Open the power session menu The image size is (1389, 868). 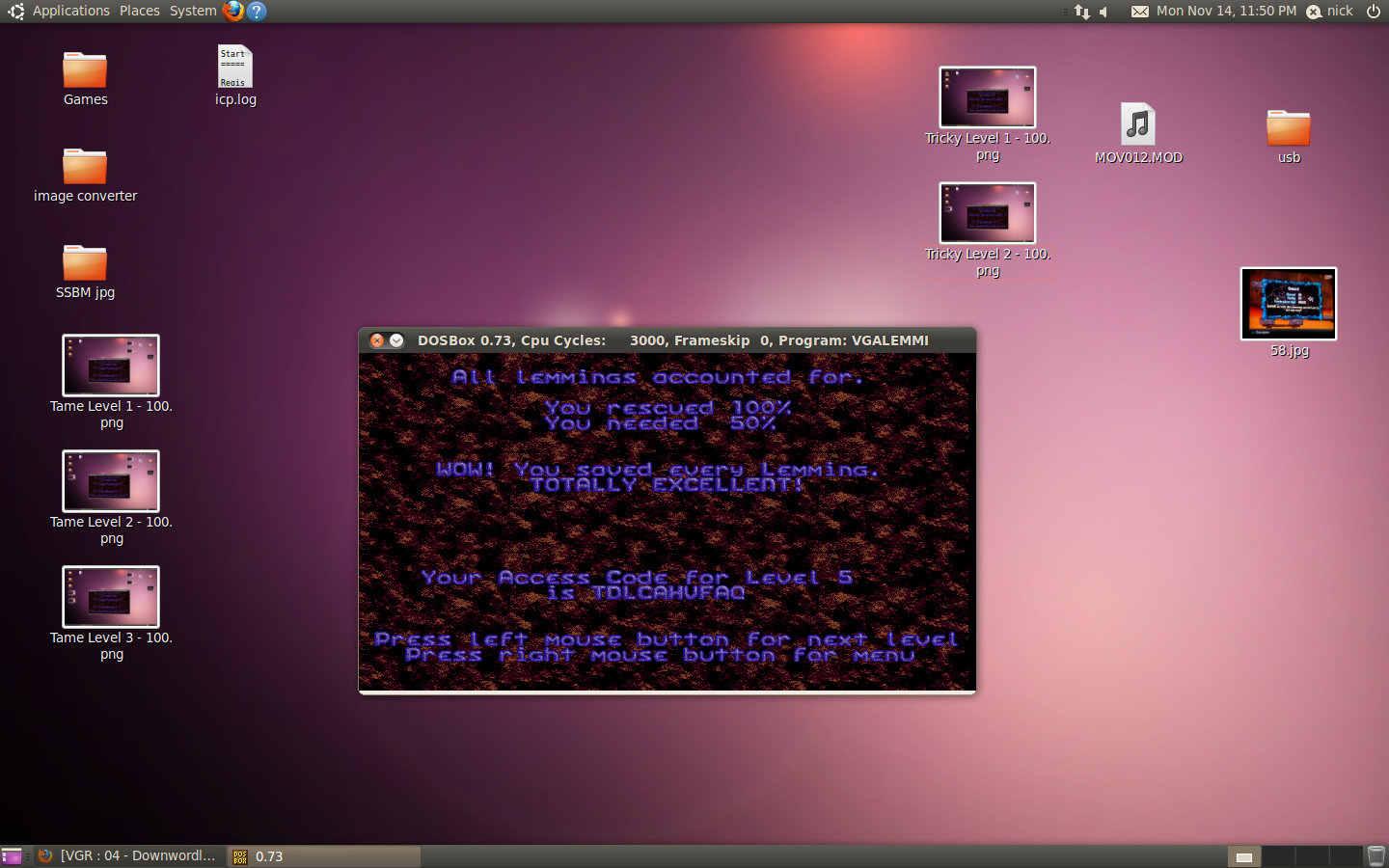point(1374,11)
